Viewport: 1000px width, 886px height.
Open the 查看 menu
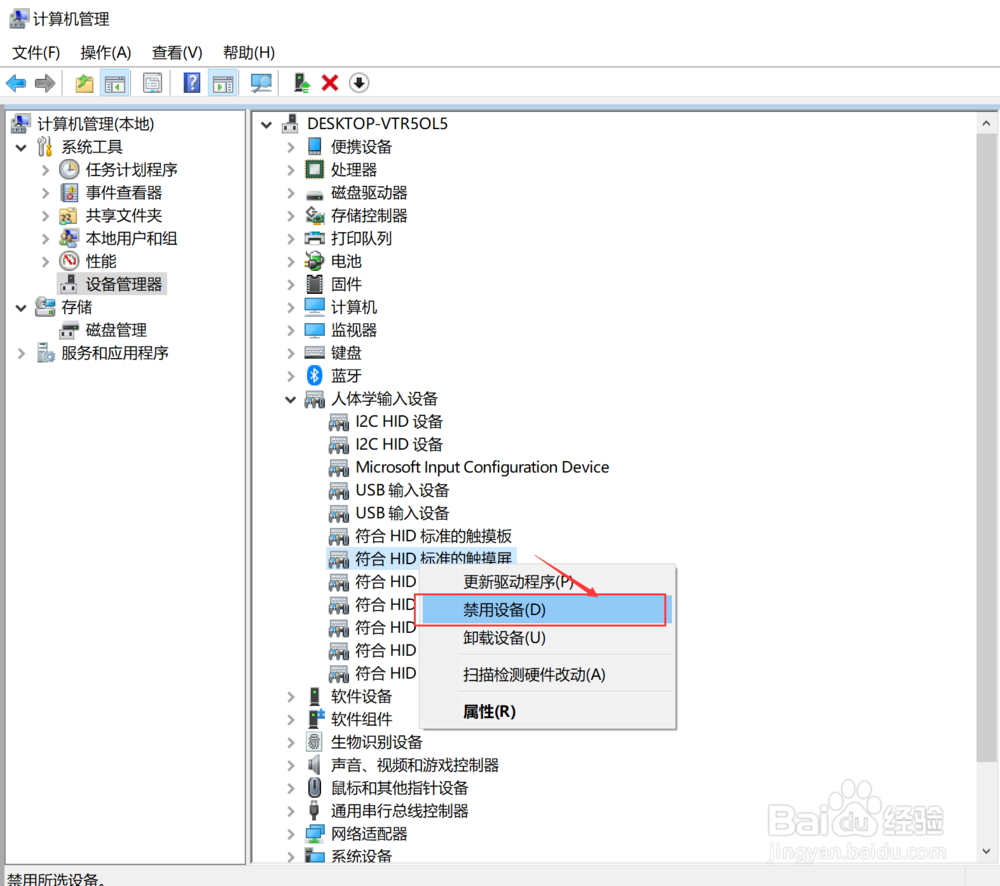tap(176, 52)
